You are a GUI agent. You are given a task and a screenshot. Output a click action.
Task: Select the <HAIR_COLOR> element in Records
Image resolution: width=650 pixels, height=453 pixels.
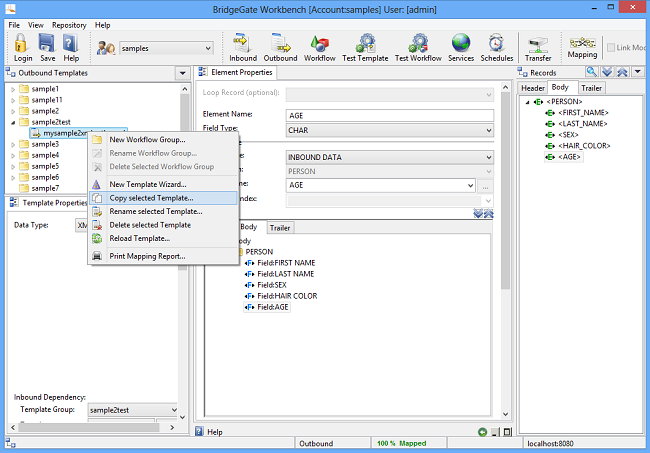click(x=584, y=146)
